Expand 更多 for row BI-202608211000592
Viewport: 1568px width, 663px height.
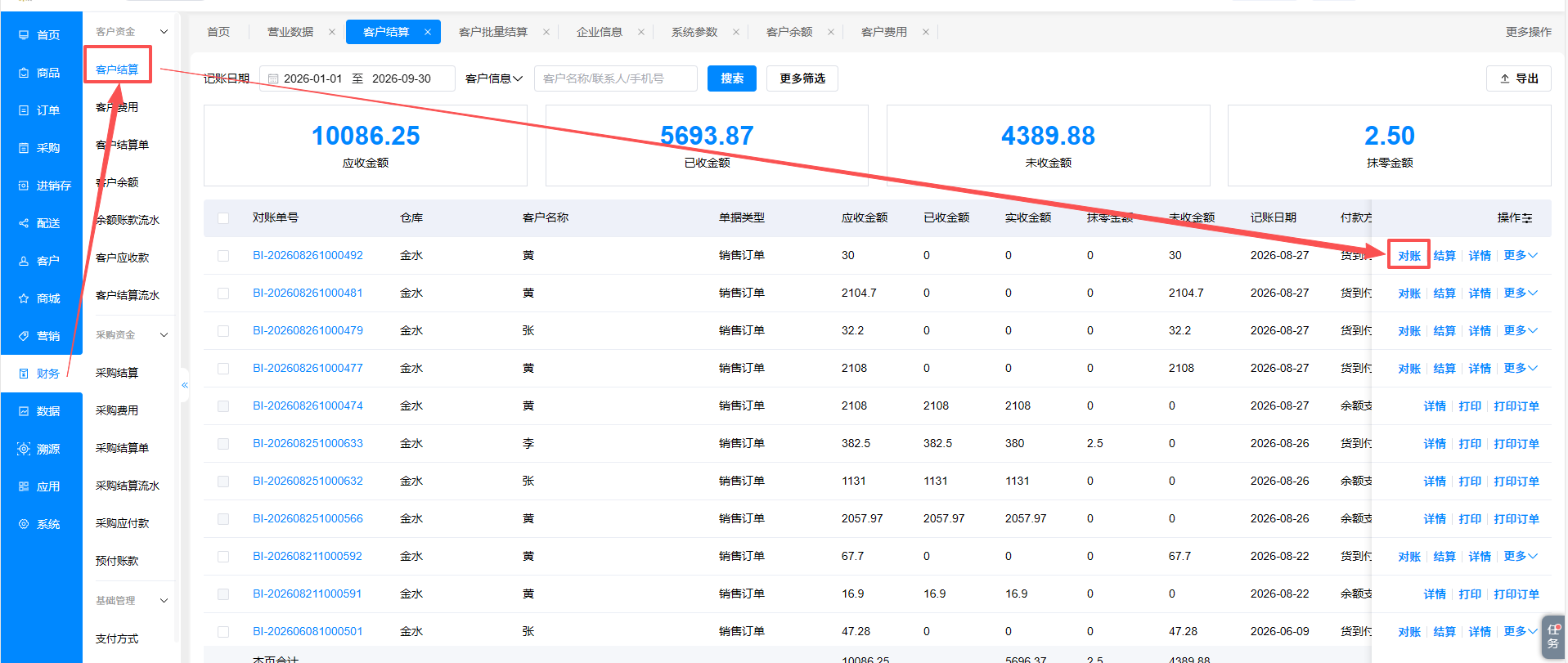pyautogui.click(x=1521, y=557)
